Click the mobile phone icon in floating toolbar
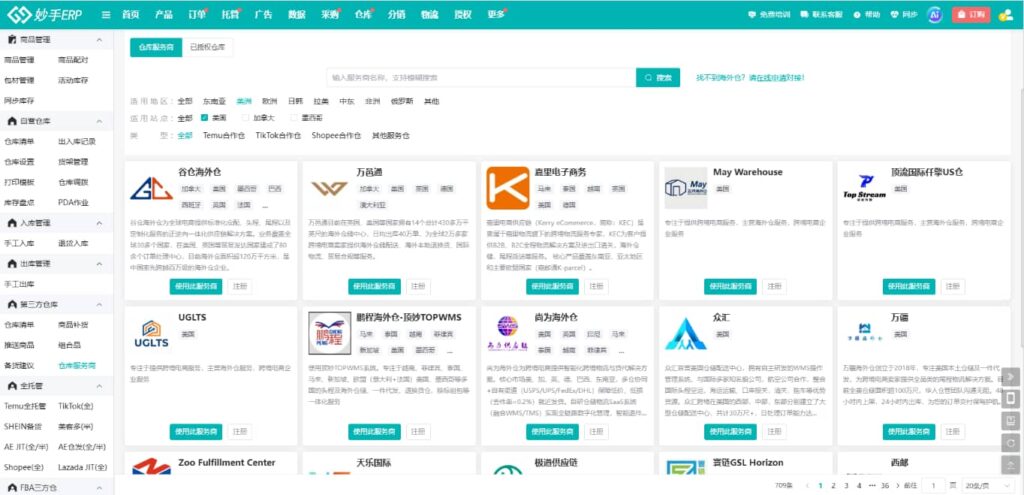1024x495 pixels. click(1010, 398)
